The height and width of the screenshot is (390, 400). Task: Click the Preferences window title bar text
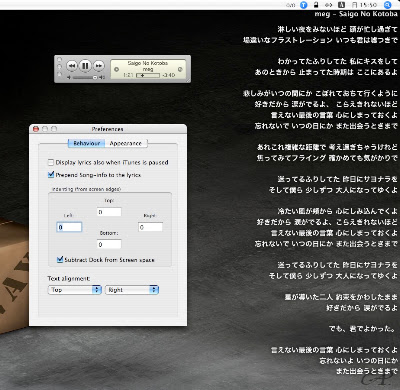pos(107,129)
